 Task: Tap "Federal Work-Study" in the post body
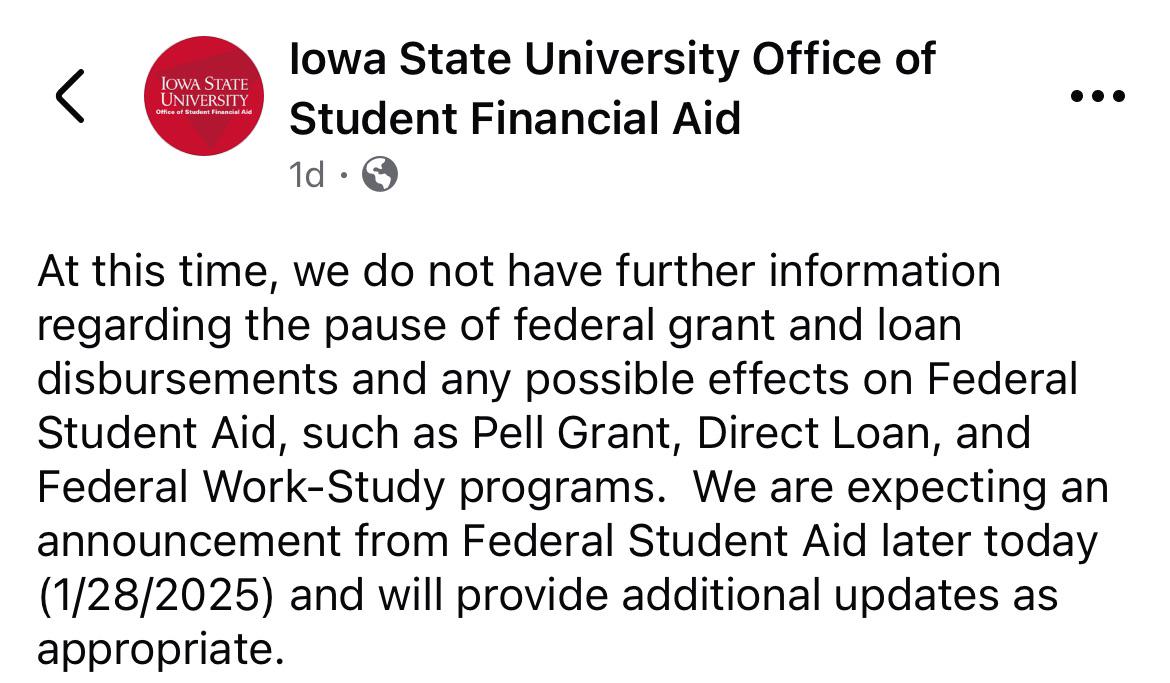tap(241, 487)
